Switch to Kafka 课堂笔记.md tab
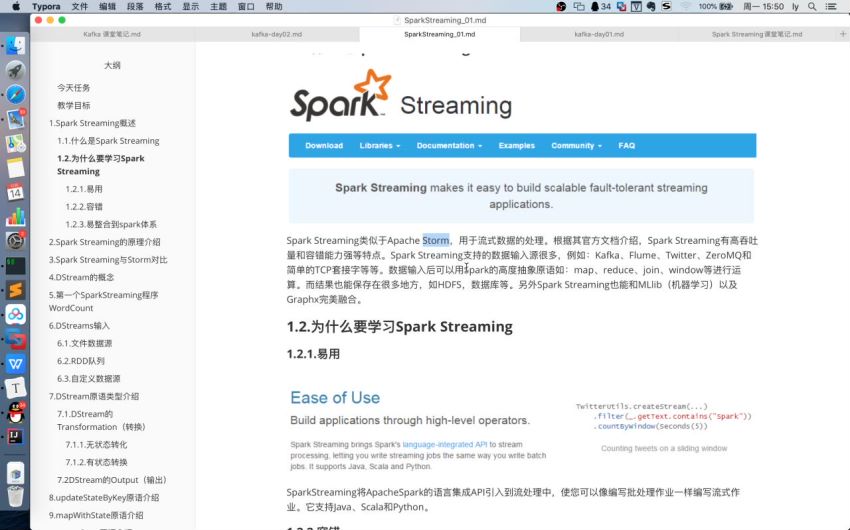850x530 pixels. [x=112, y=34]
